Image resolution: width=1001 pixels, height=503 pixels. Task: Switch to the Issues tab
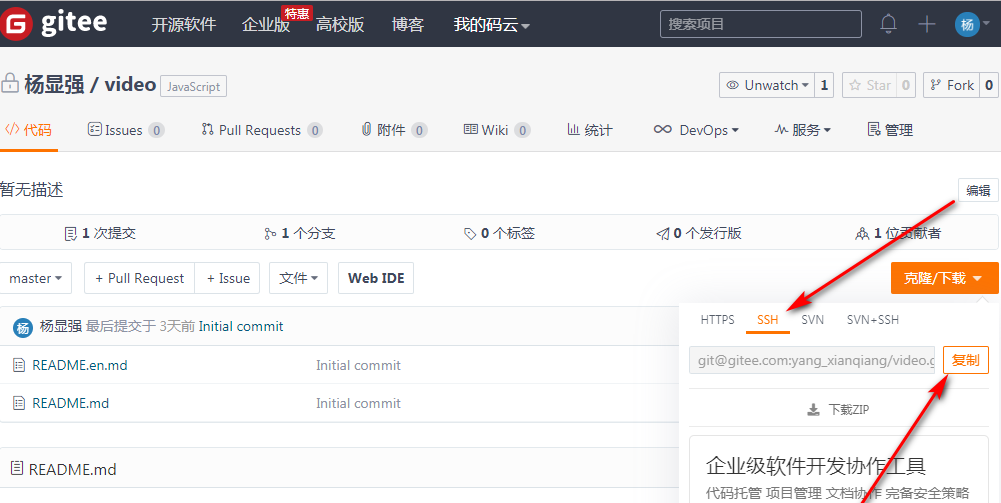point(126,130)
